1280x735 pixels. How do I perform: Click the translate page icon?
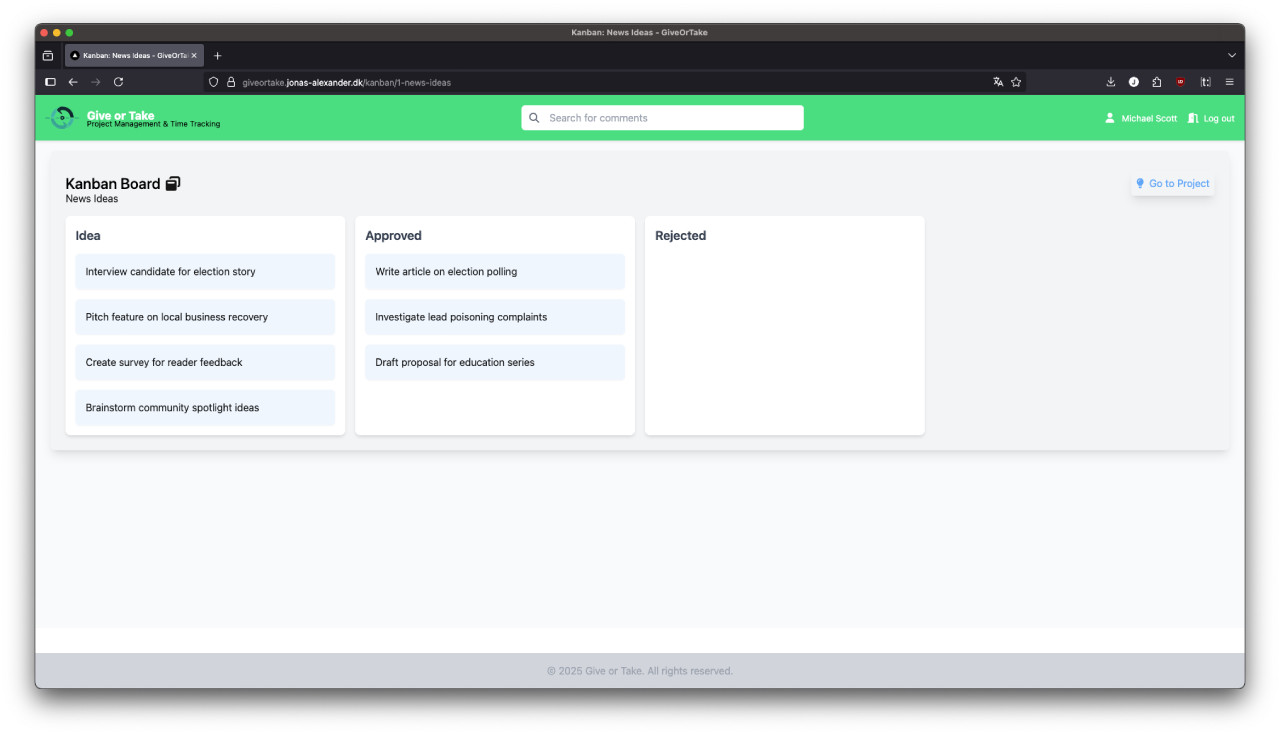click(x=998, y=82)
